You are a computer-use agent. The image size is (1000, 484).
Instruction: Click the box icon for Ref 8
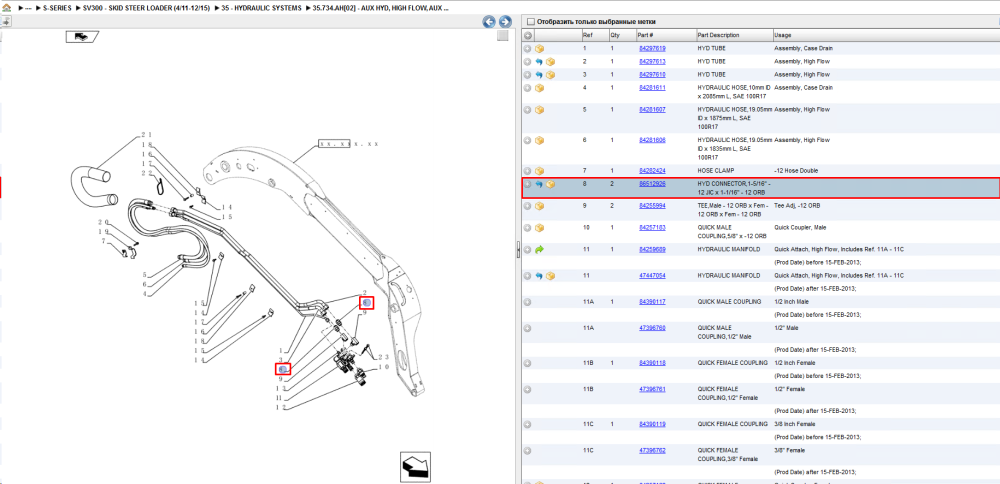pos(550,184)
